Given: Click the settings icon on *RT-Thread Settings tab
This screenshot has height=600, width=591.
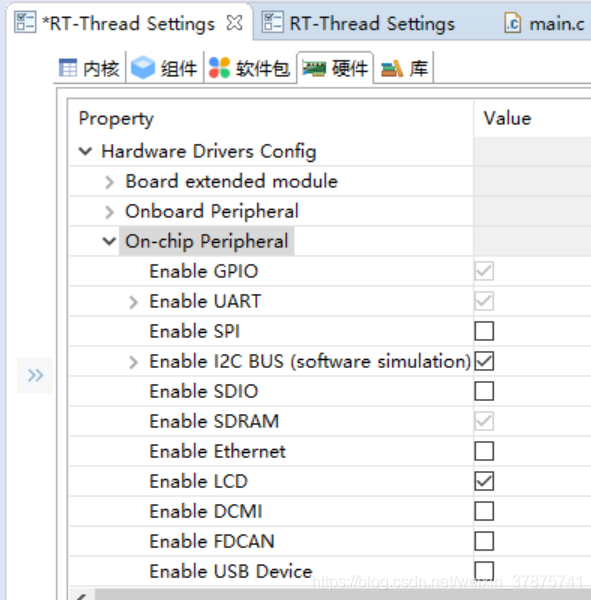Looking at the screenshot, I should click(25, 22).
